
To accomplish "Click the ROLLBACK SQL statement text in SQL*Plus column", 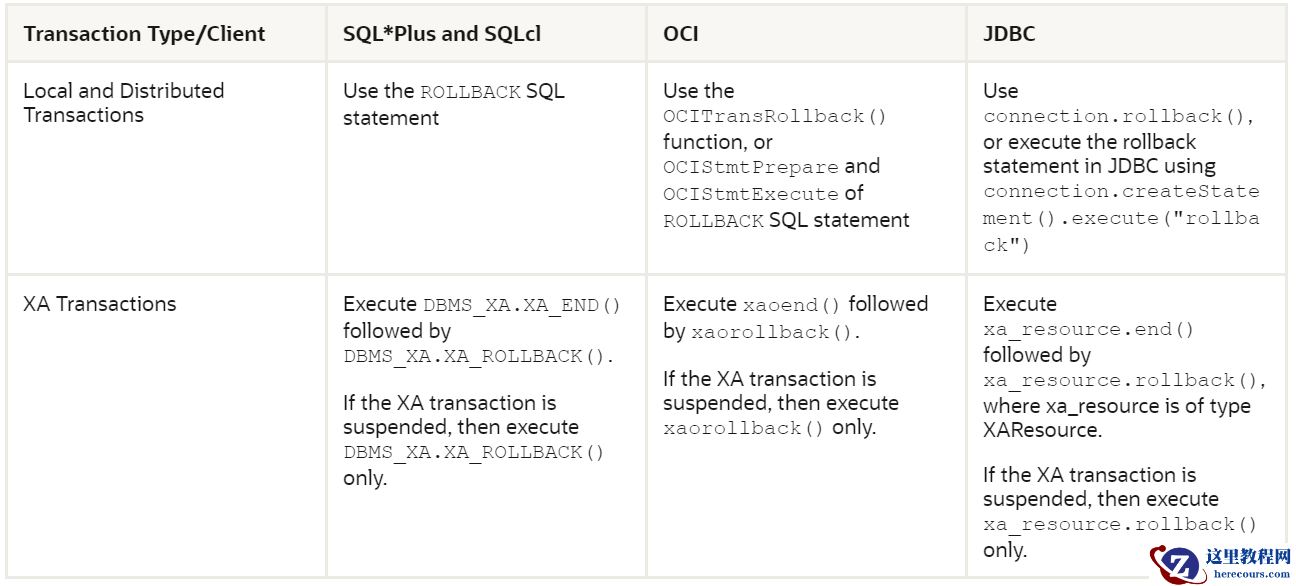I will pos(470,92).
